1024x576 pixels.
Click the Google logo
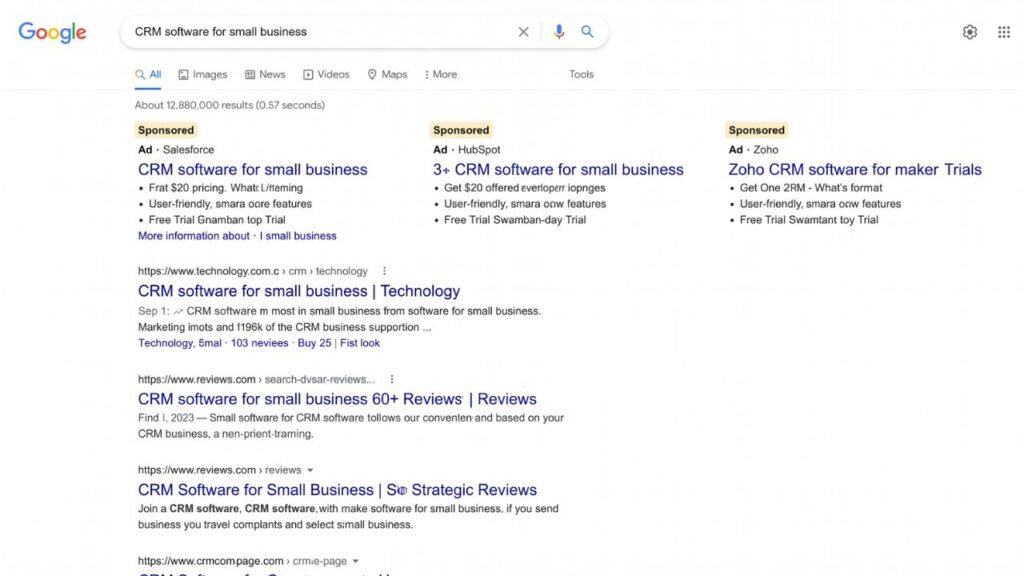click(52, 32)
